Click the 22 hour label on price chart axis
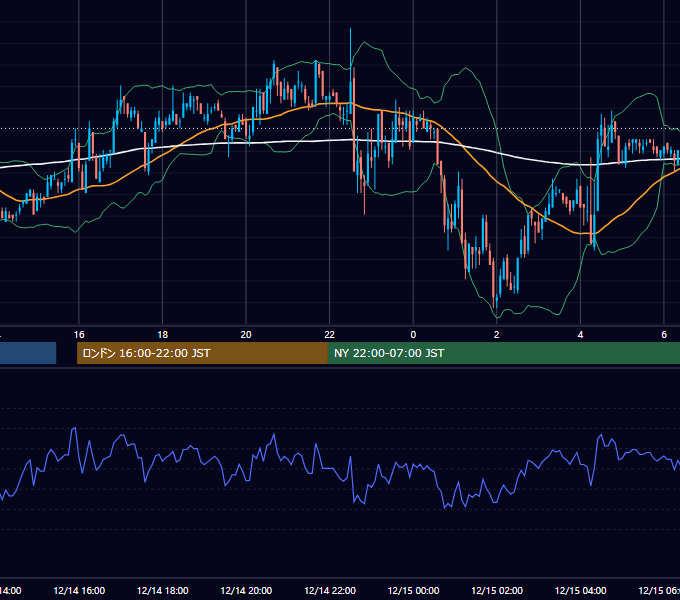This screenshot has height=600, width=680. [x=330, y=335]
